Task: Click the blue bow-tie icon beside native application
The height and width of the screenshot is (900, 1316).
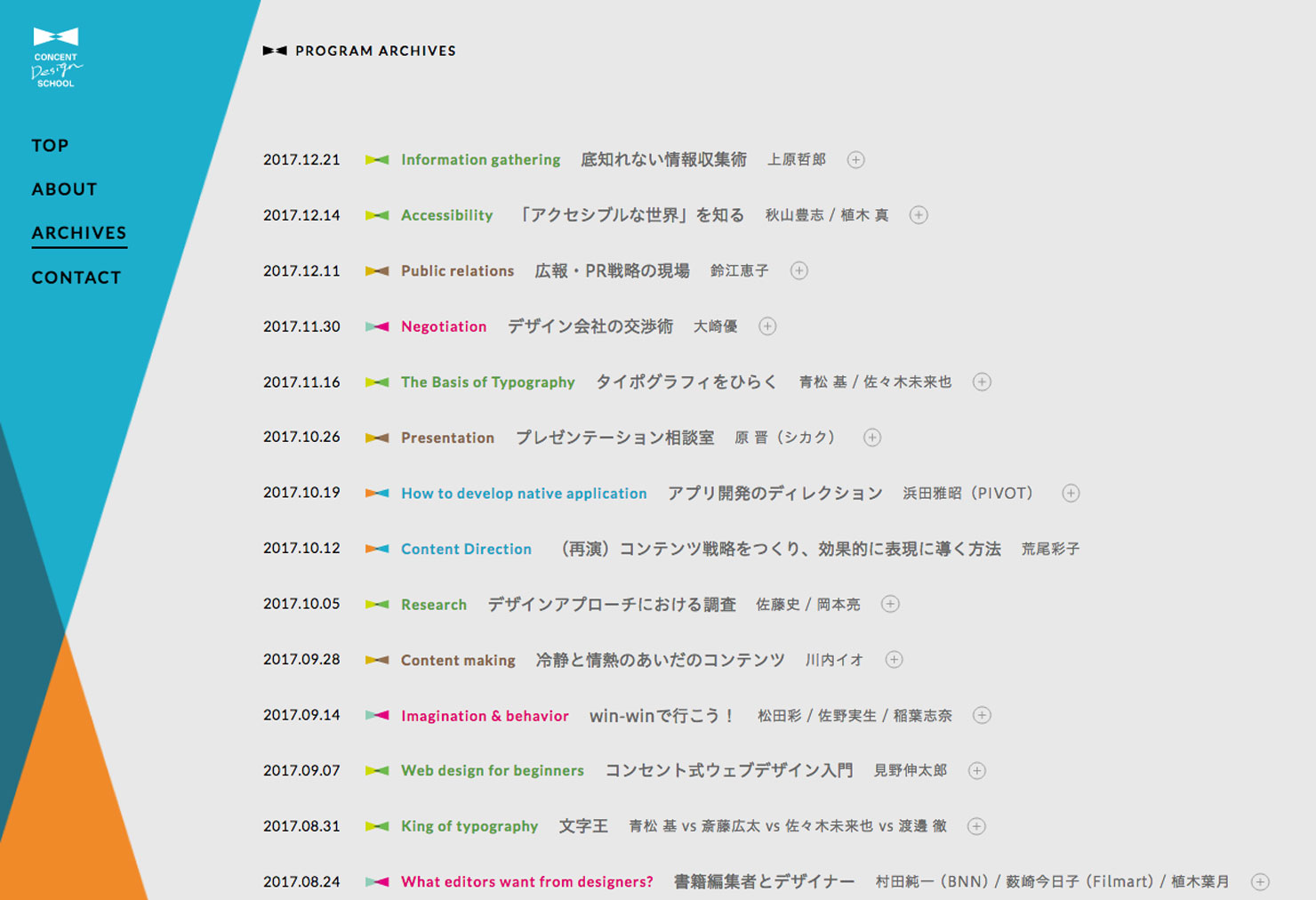Action: [377, 494]
